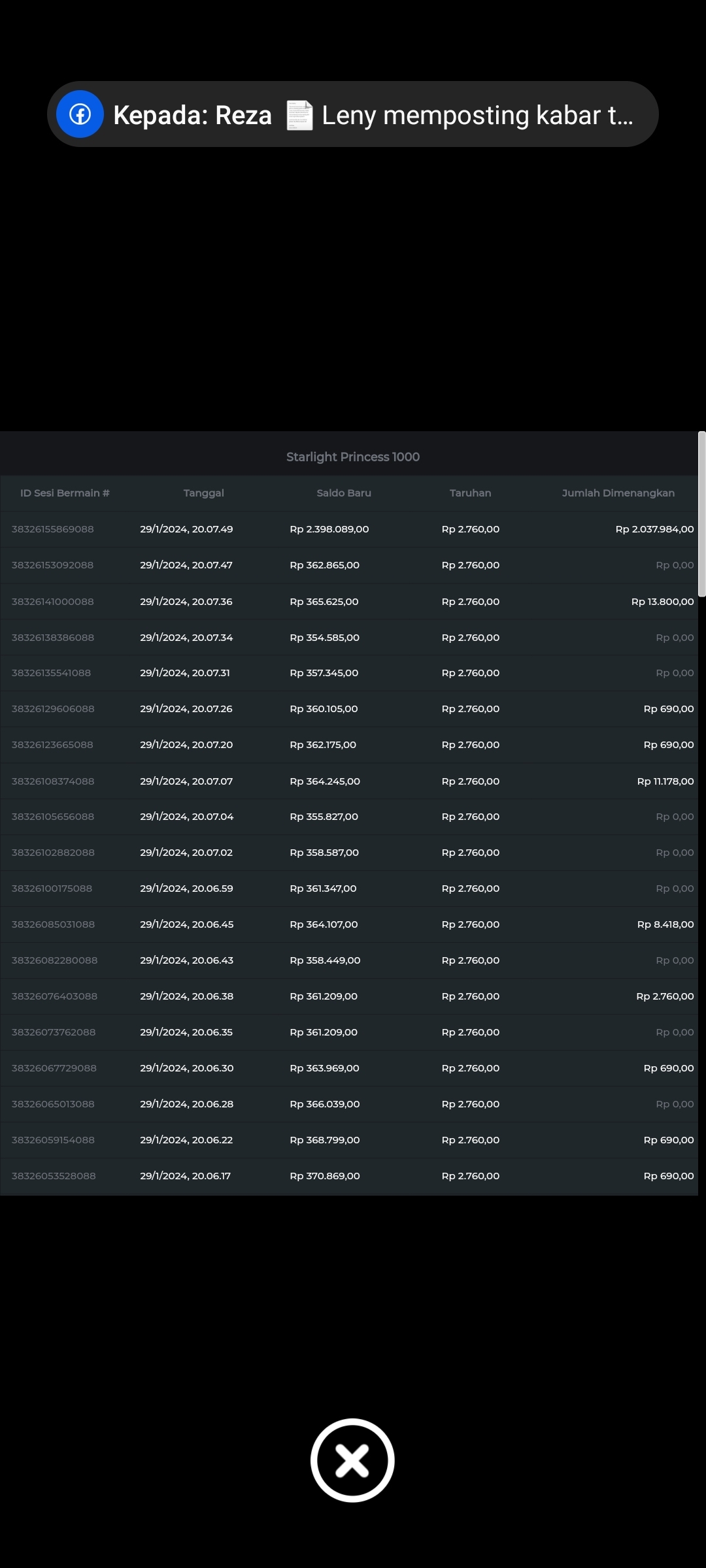Select the Rp 2.037.984,00 winning amount
This screenshot has width=706, height=1568.
tap(654, 529)
